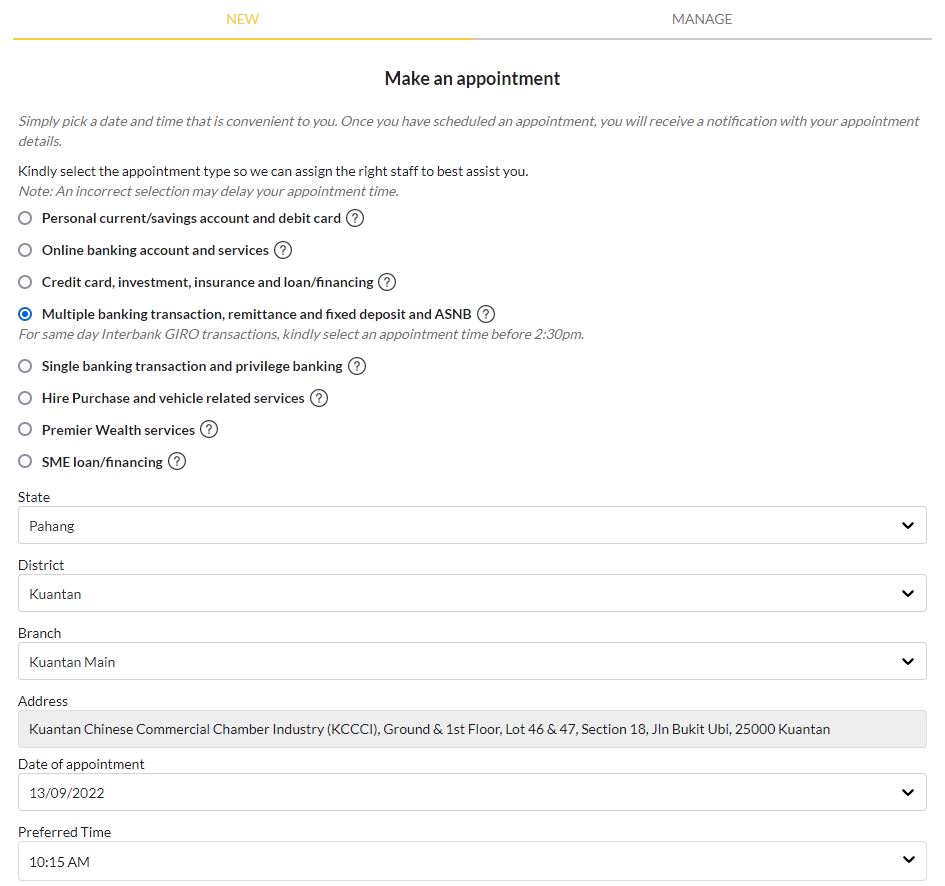This screenshot has width=945, height=886.
Task: Open the Premier Wealth services help icon
Action: [x=209, y=430]
